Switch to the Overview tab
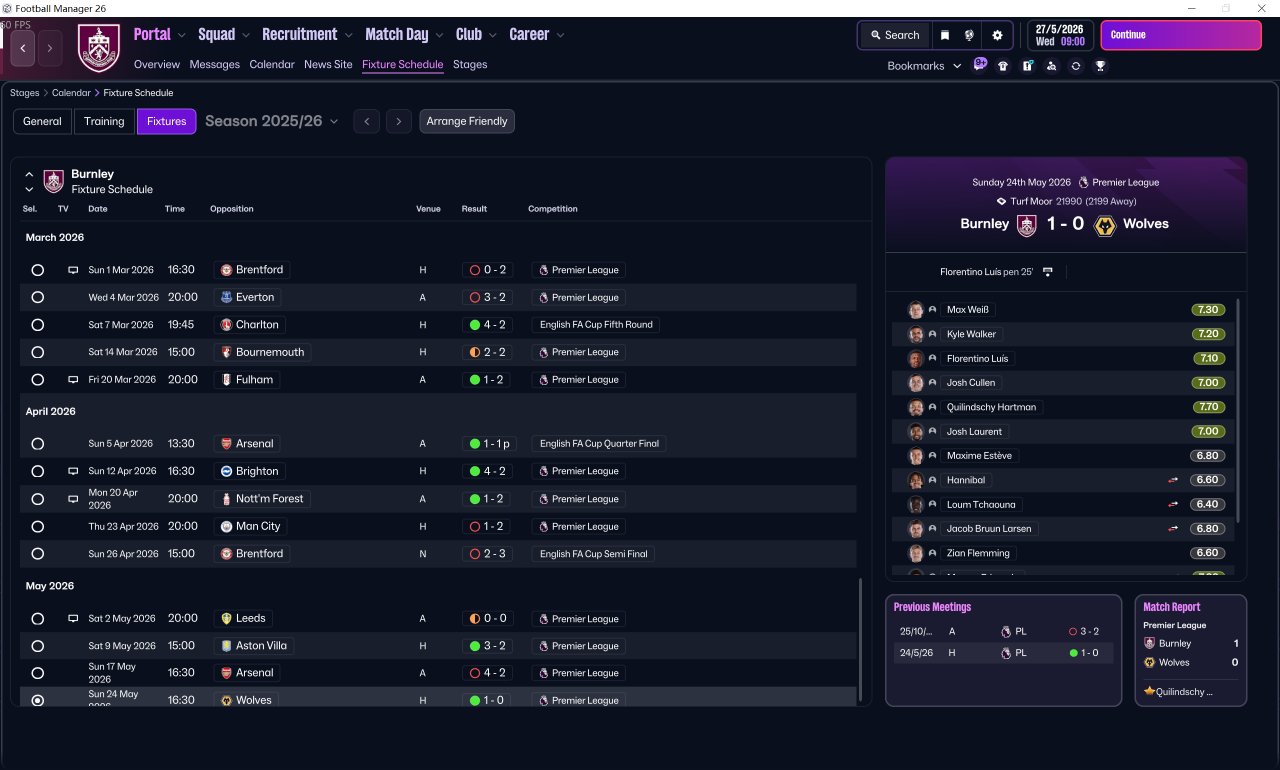Viewport: 1280px width, 770px height. point(157,64)
